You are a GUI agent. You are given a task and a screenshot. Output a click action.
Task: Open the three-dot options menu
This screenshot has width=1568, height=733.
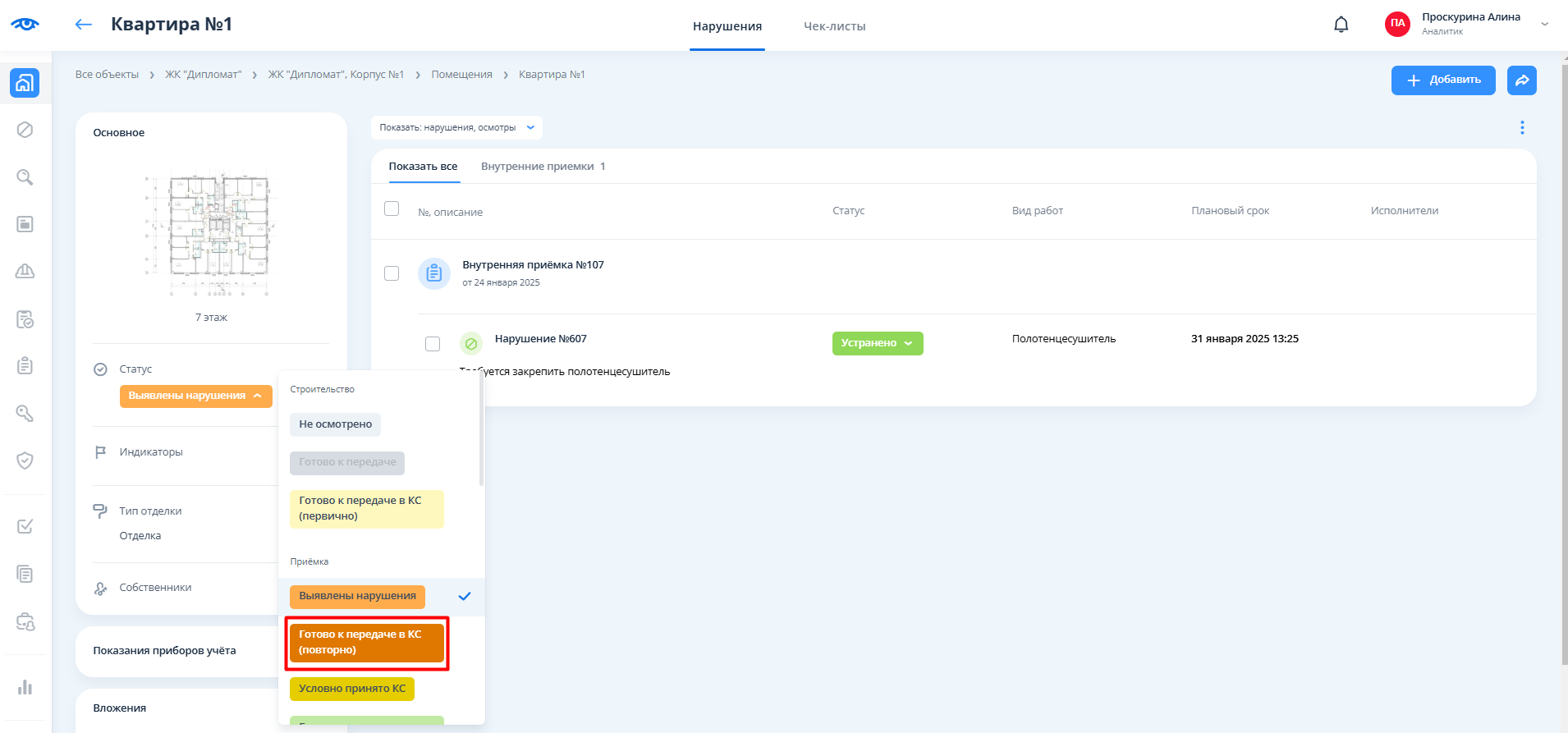1521,128
